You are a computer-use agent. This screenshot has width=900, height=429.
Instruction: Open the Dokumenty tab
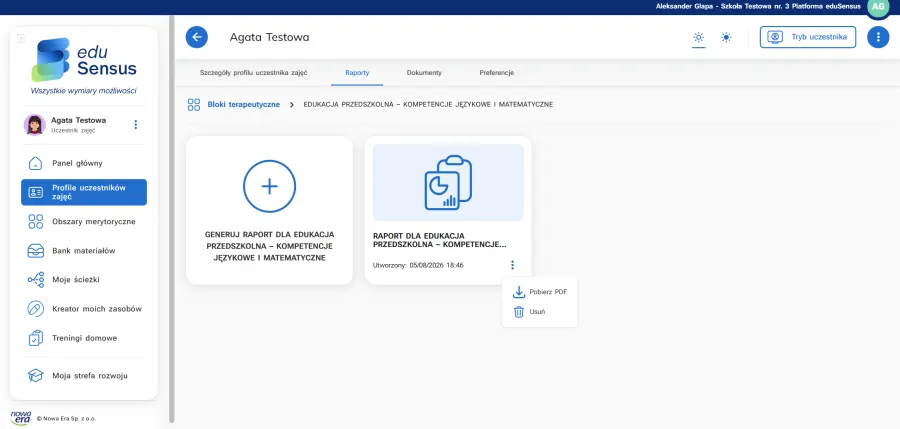tap(424, 73)
